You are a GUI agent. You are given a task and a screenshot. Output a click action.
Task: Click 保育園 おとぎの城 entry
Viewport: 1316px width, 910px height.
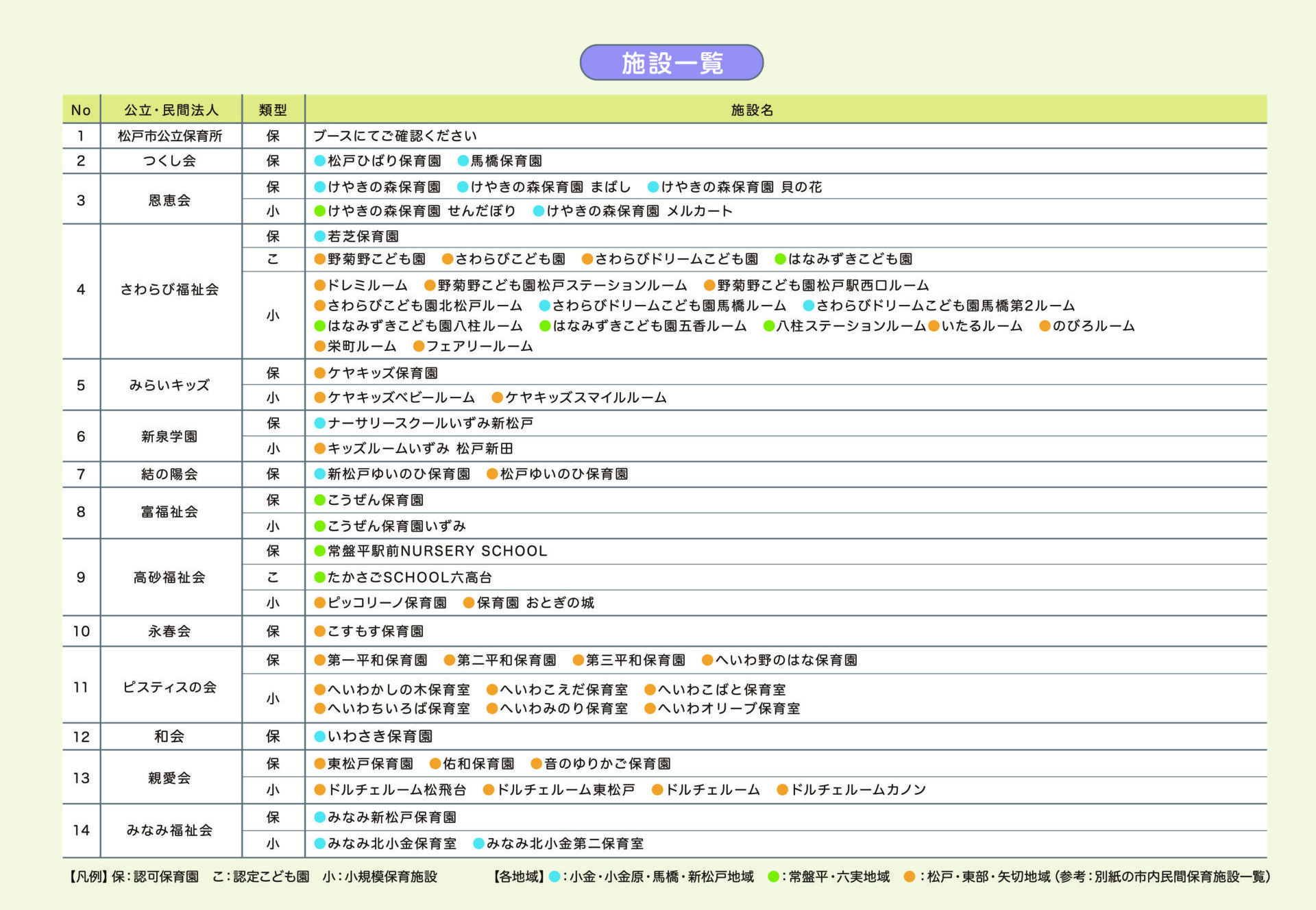tap(535, 602)
